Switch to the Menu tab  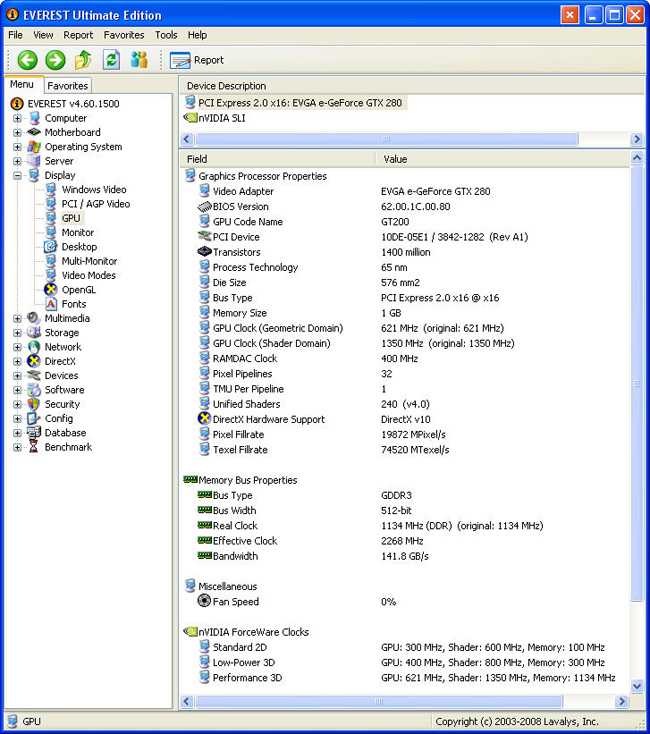click(22, 84)
